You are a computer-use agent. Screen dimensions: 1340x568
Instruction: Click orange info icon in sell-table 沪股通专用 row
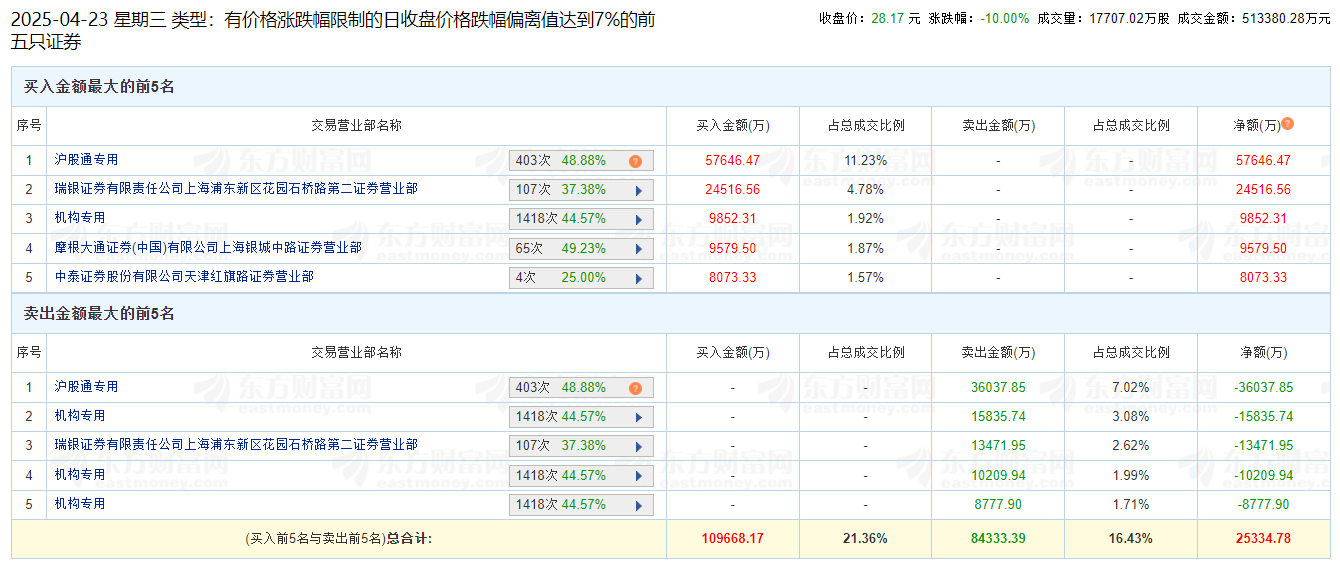pos(635,388)
